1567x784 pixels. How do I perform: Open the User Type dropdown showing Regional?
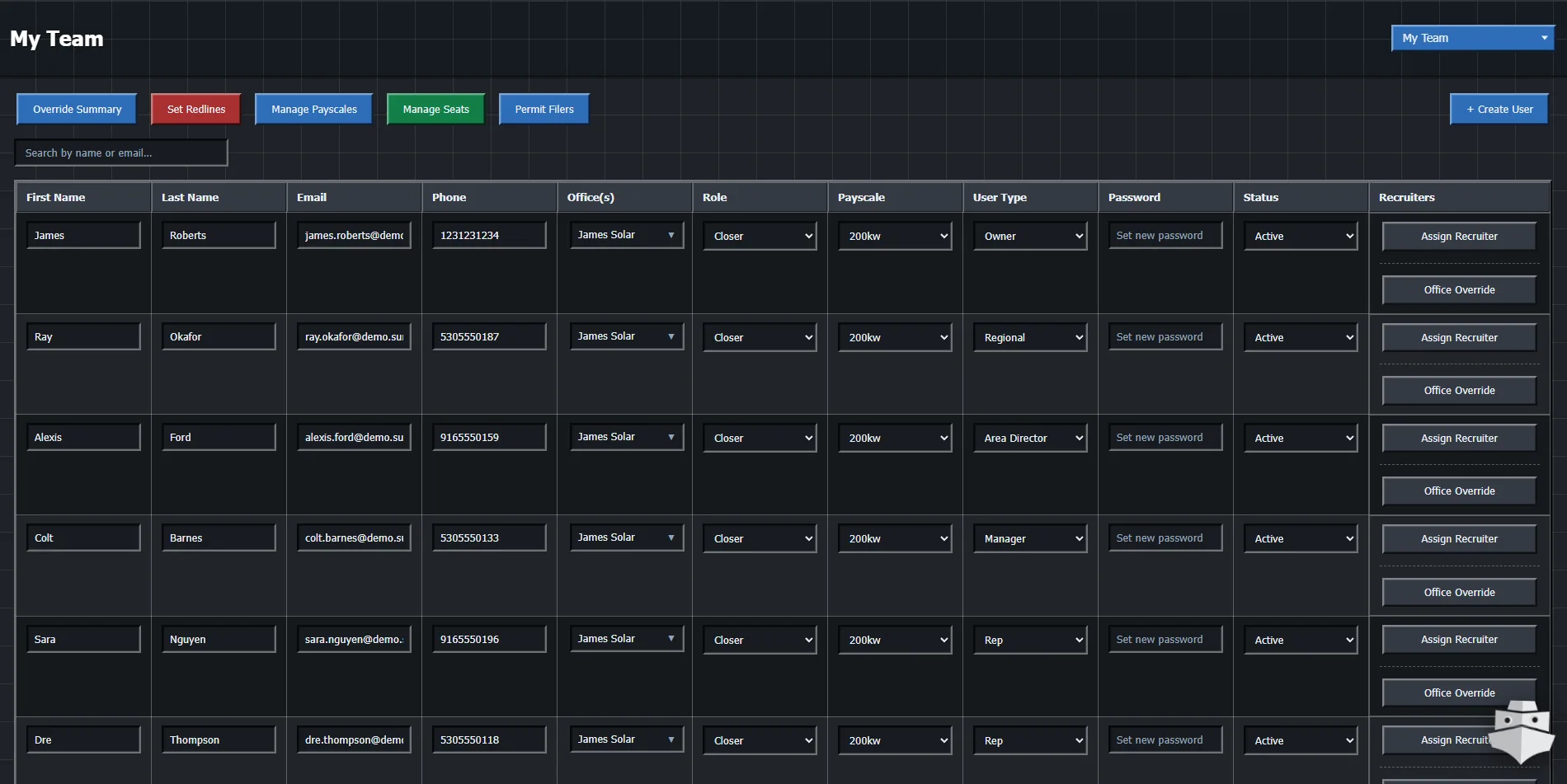pyautogui.click(x=1030, y=337)
